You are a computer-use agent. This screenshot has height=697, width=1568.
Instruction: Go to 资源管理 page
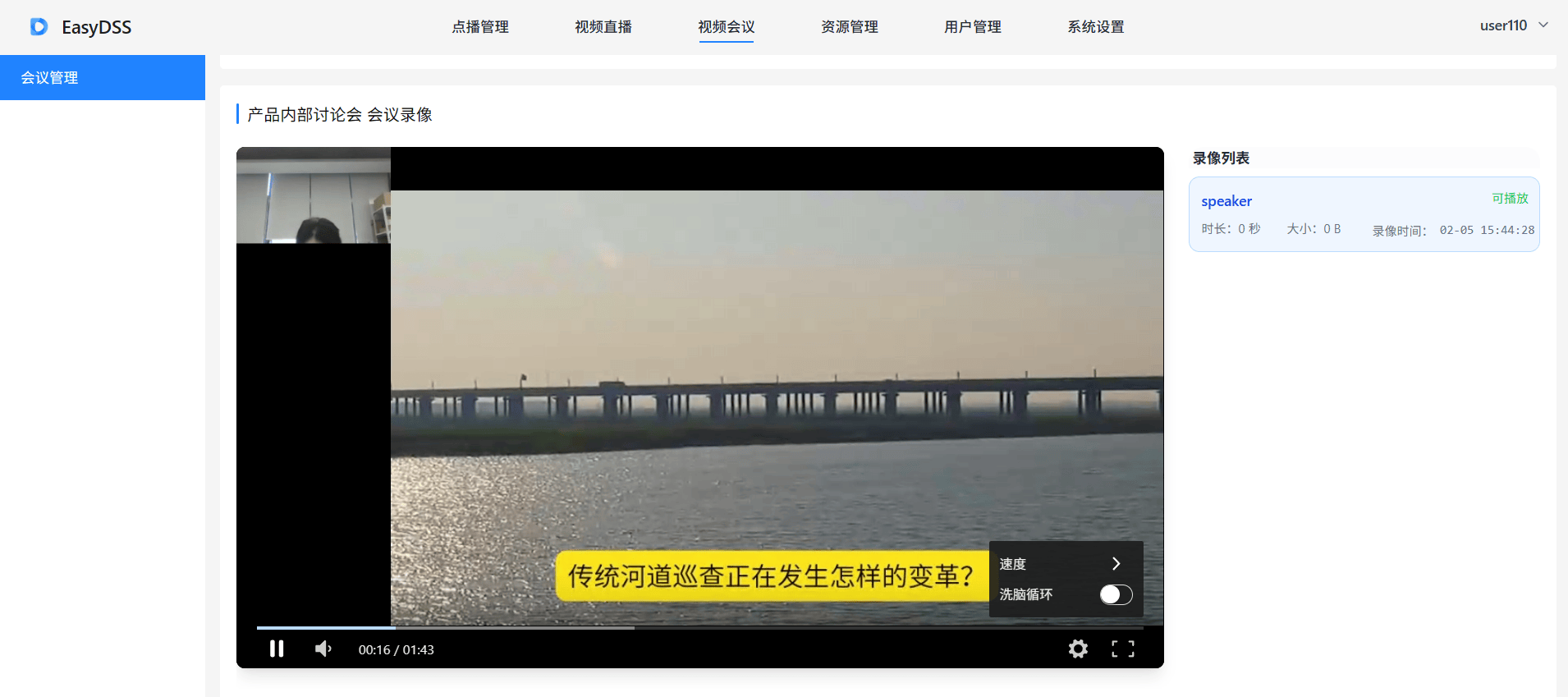click(x=850, y=27)
